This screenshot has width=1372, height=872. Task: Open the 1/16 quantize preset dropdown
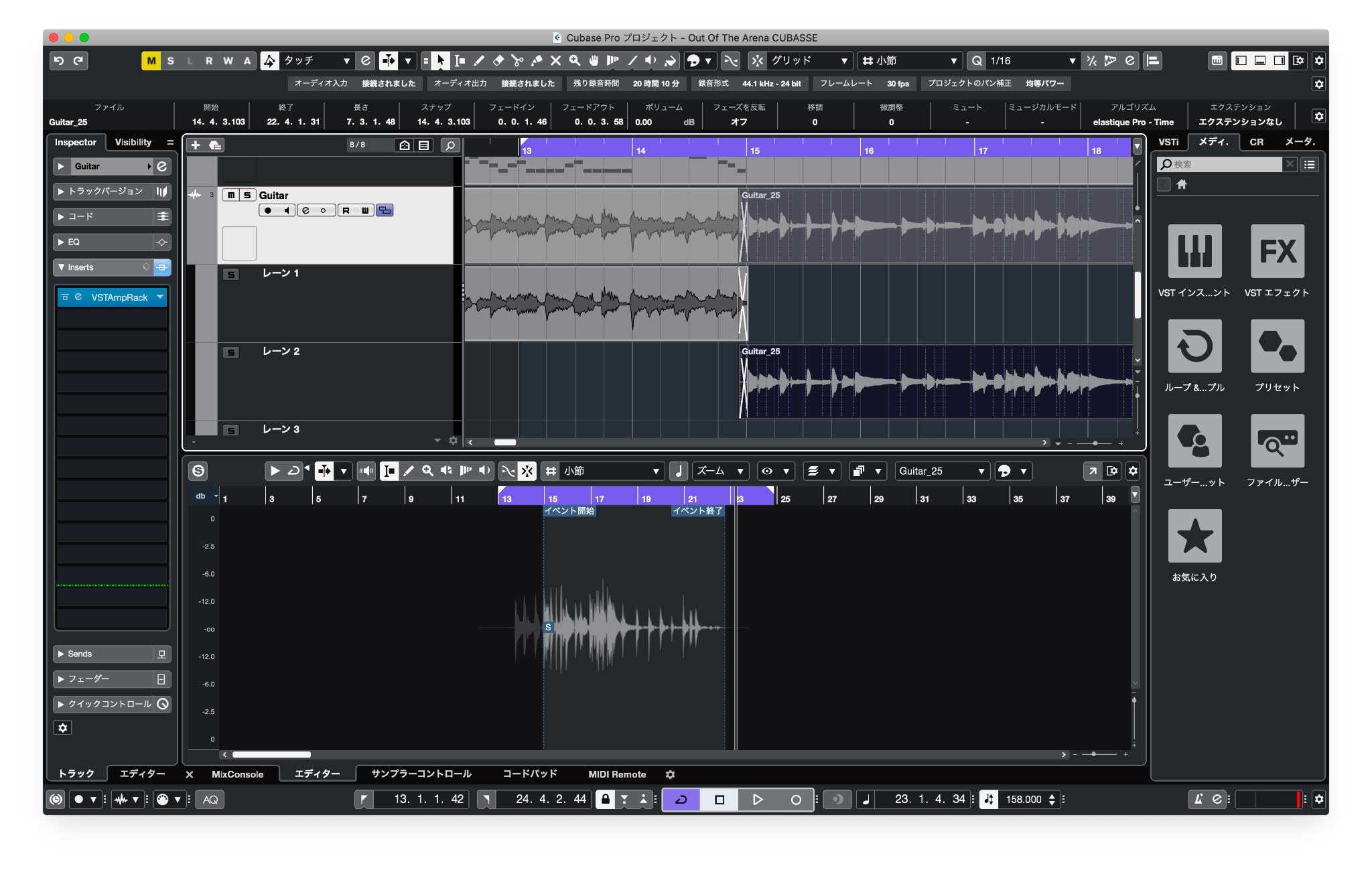1032,61
